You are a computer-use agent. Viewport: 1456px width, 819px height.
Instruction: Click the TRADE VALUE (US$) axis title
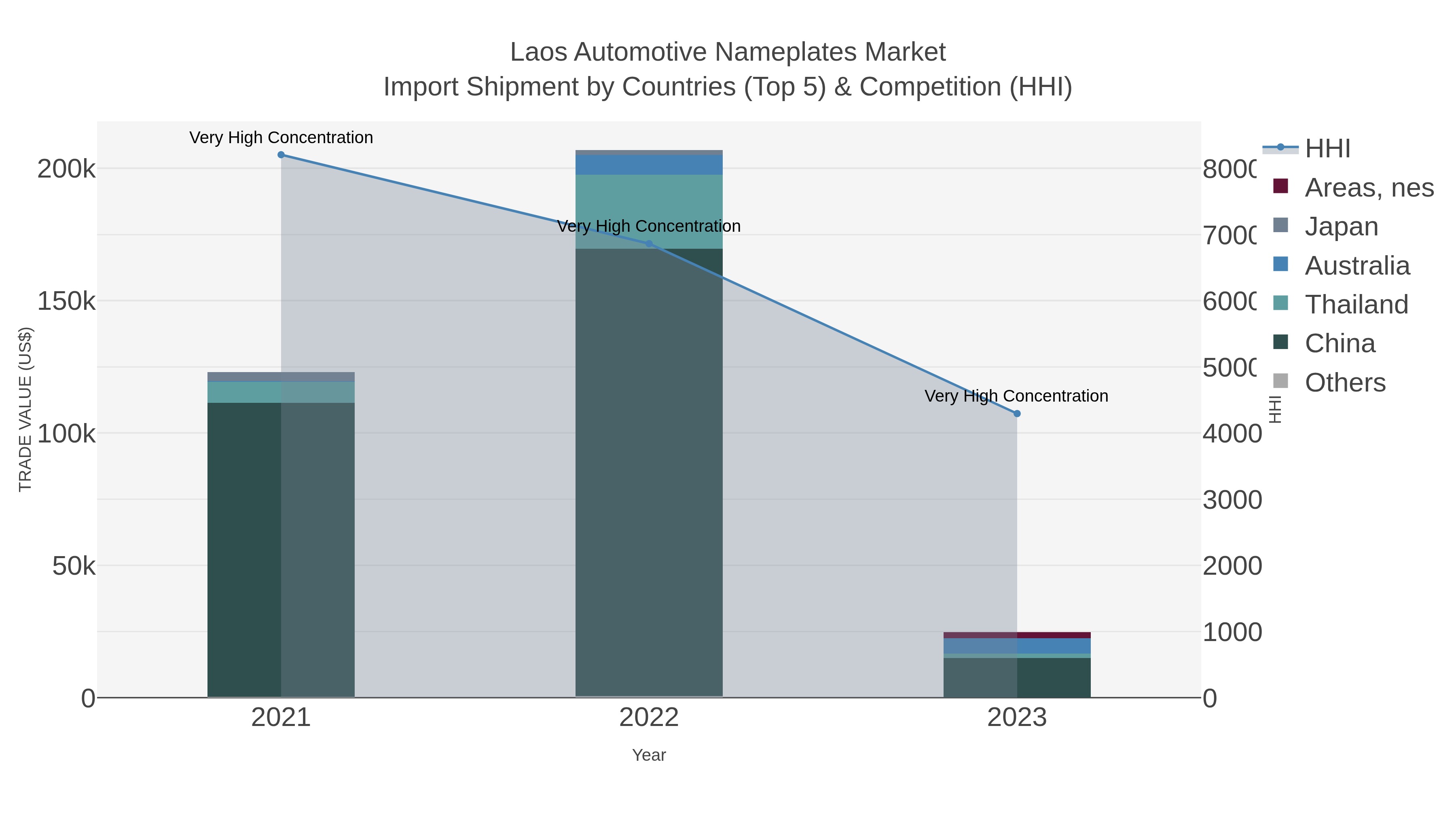click(x=25, y=409)
